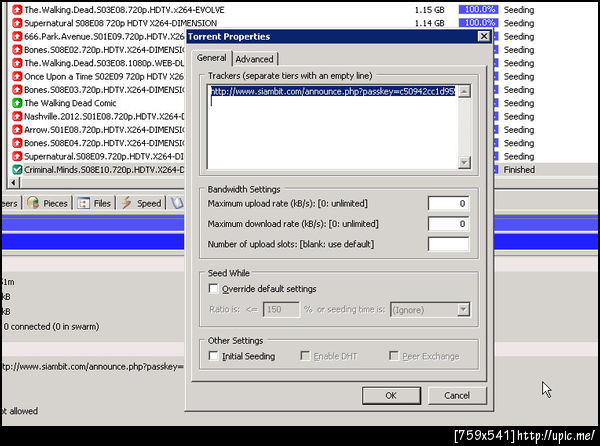Click status icon of Supernatural S08E08 torrent

point(17,23)
